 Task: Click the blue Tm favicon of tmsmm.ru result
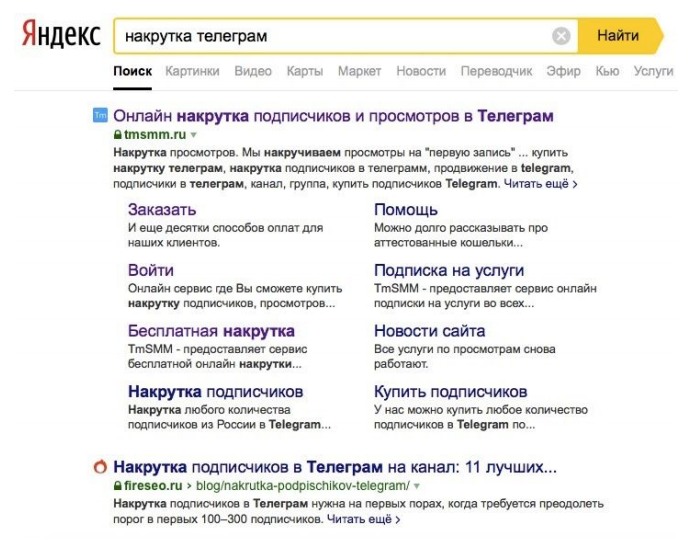(x=100, y=115)
